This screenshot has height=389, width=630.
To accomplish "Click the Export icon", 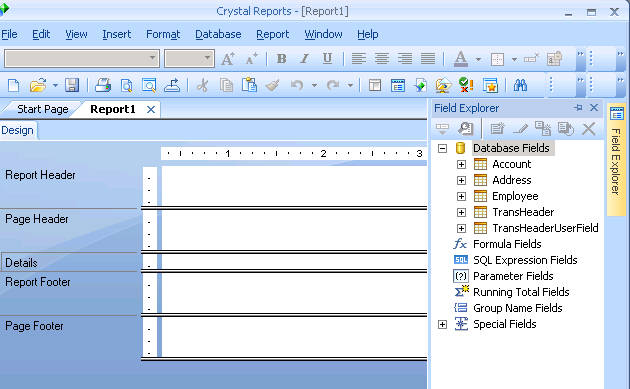I will coord(172,85).
